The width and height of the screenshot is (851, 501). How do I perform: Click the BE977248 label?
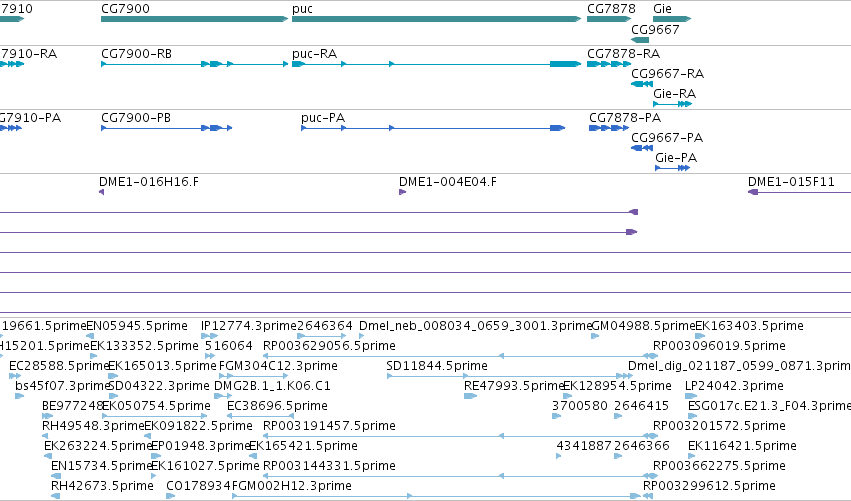coord(72,406)
